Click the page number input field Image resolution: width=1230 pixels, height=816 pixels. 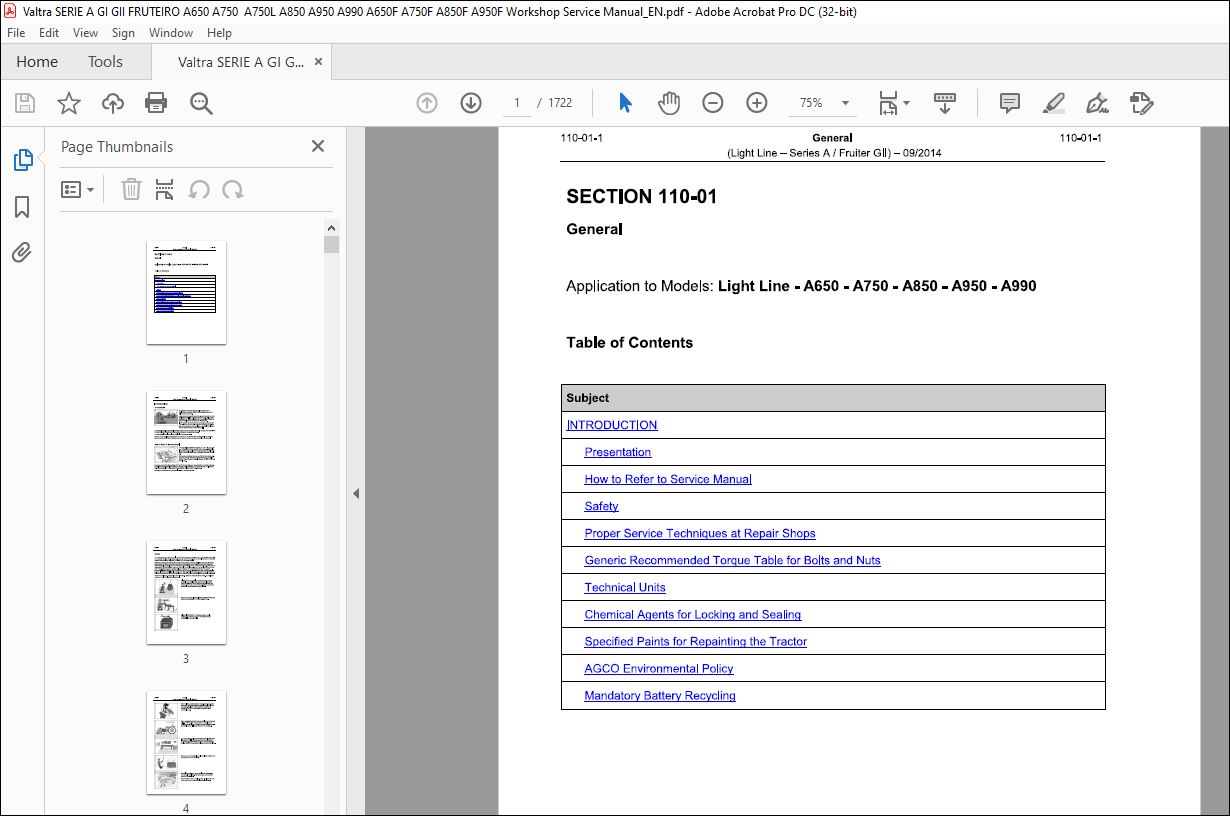tap(517, 103)
